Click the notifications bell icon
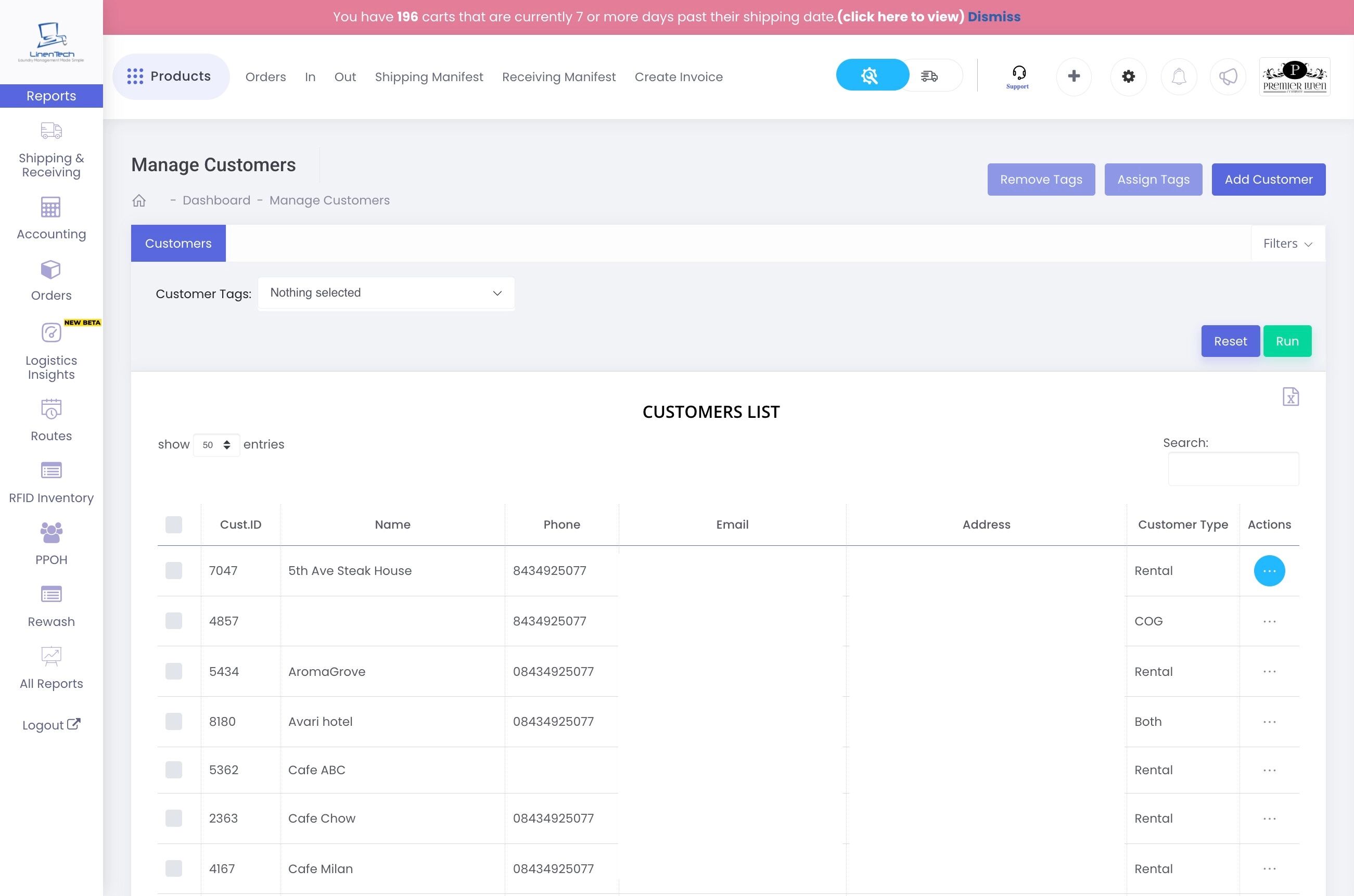This screenshot has width=1354, height=896. click(x=1179, y=76)
